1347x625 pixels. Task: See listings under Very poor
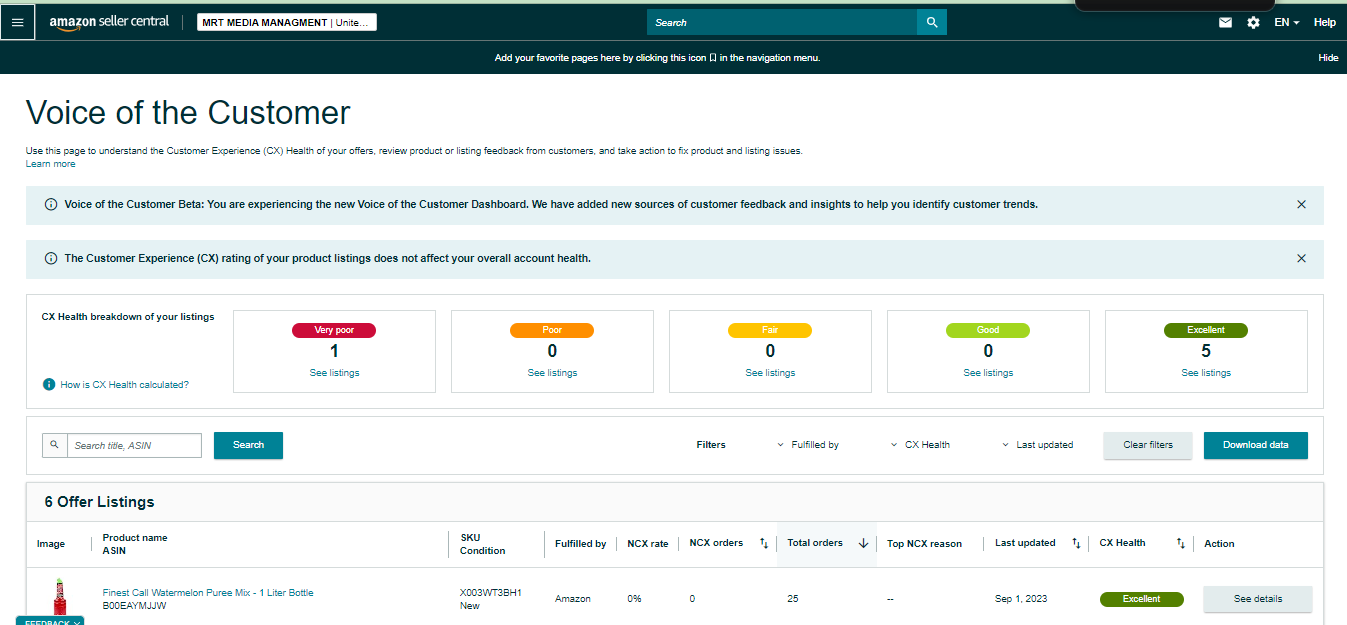[334, 373]
